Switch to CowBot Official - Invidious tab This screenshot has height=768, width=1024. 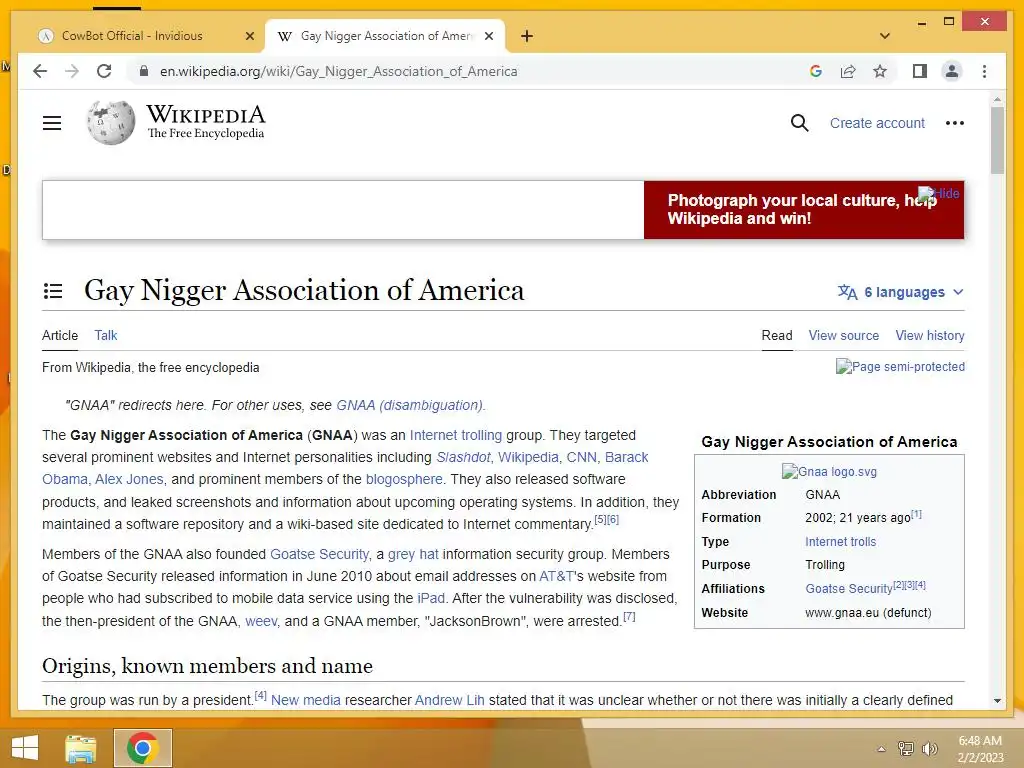point(132,36)
